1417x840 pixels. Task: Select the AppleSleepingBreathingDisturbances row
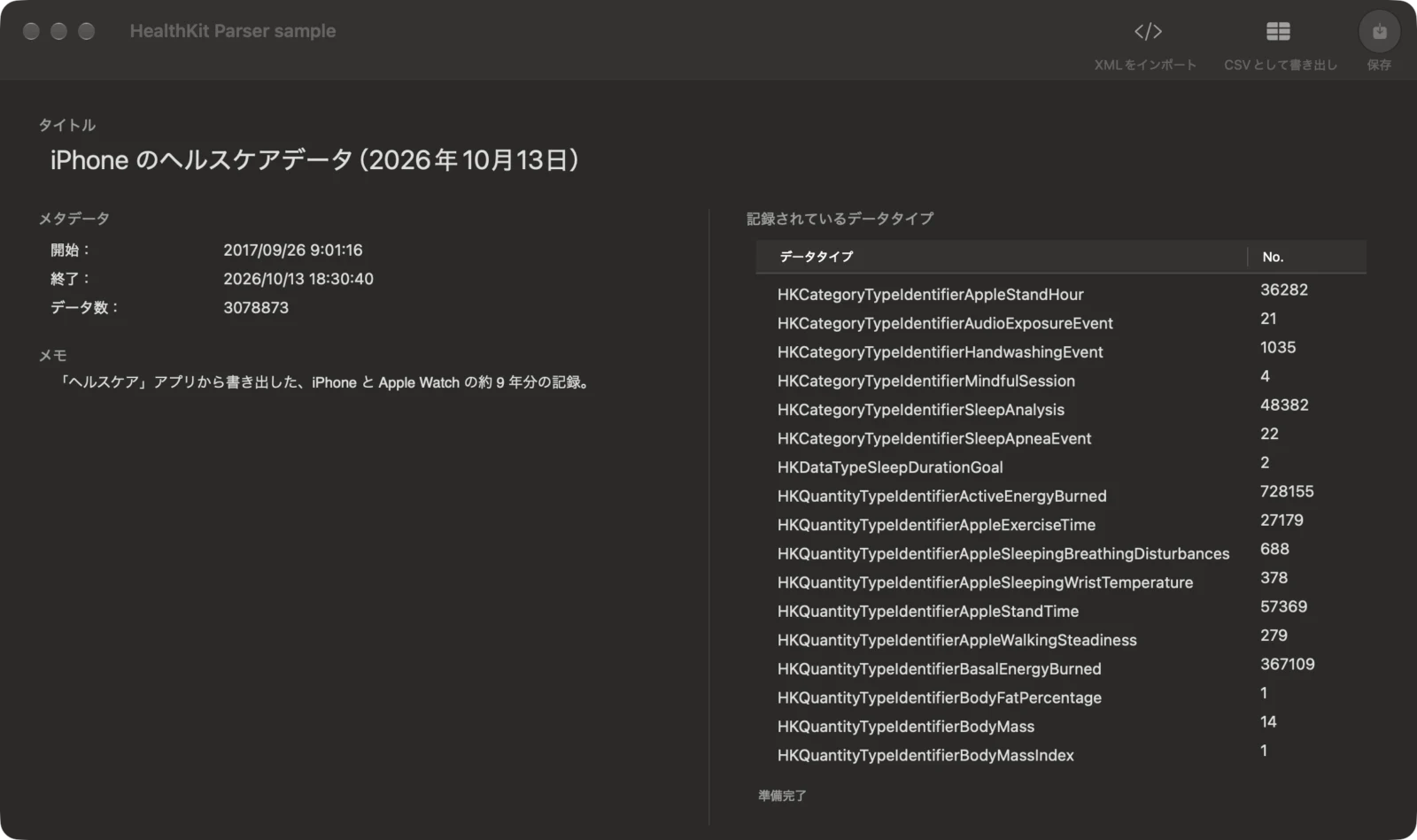1061,553
